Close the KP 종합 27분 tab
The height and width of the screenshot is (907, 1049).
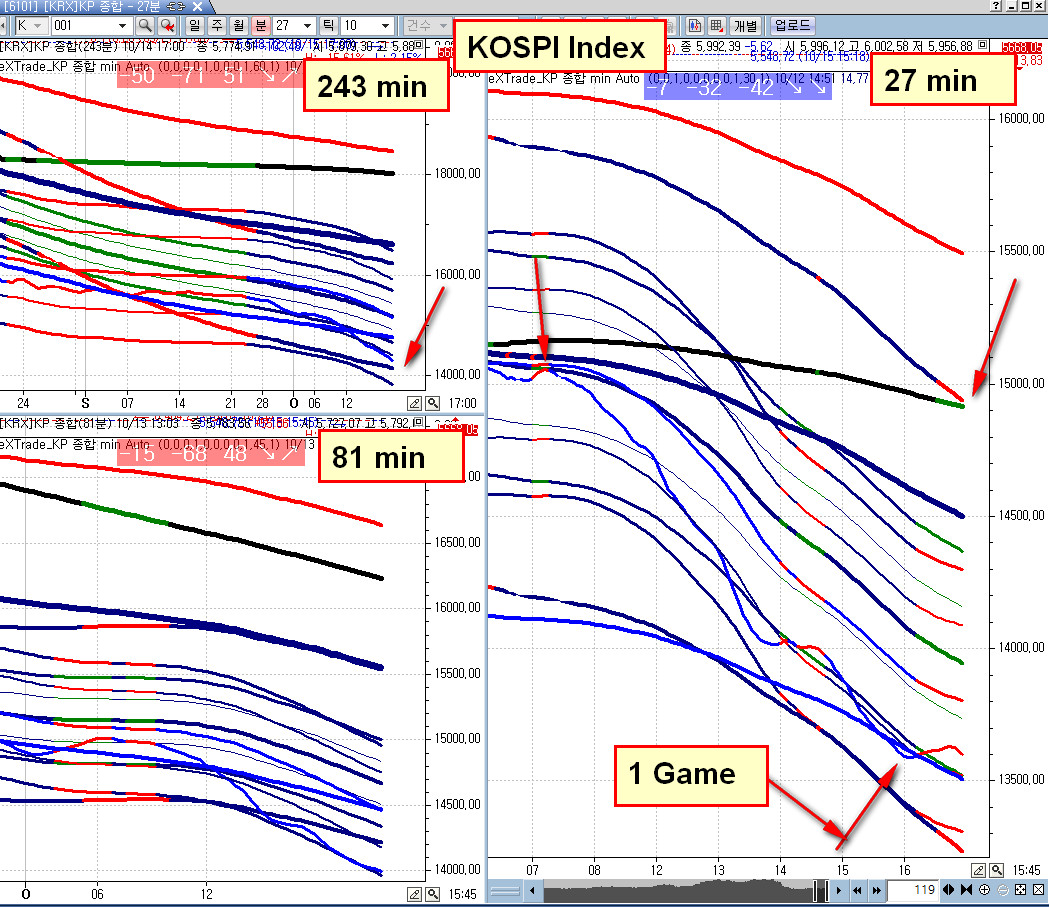198,6
